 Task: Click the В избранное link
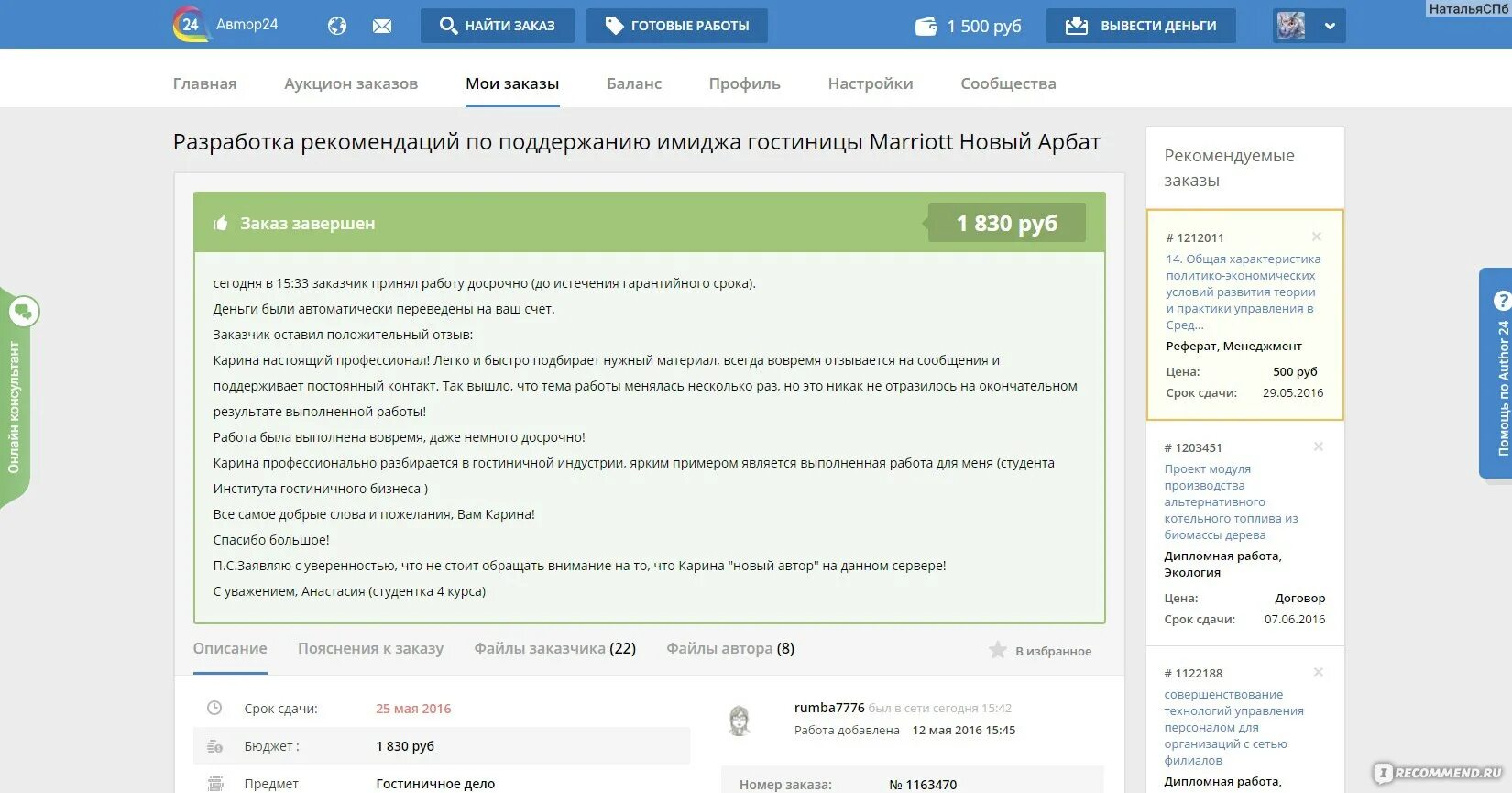(x=1054, y=651)
